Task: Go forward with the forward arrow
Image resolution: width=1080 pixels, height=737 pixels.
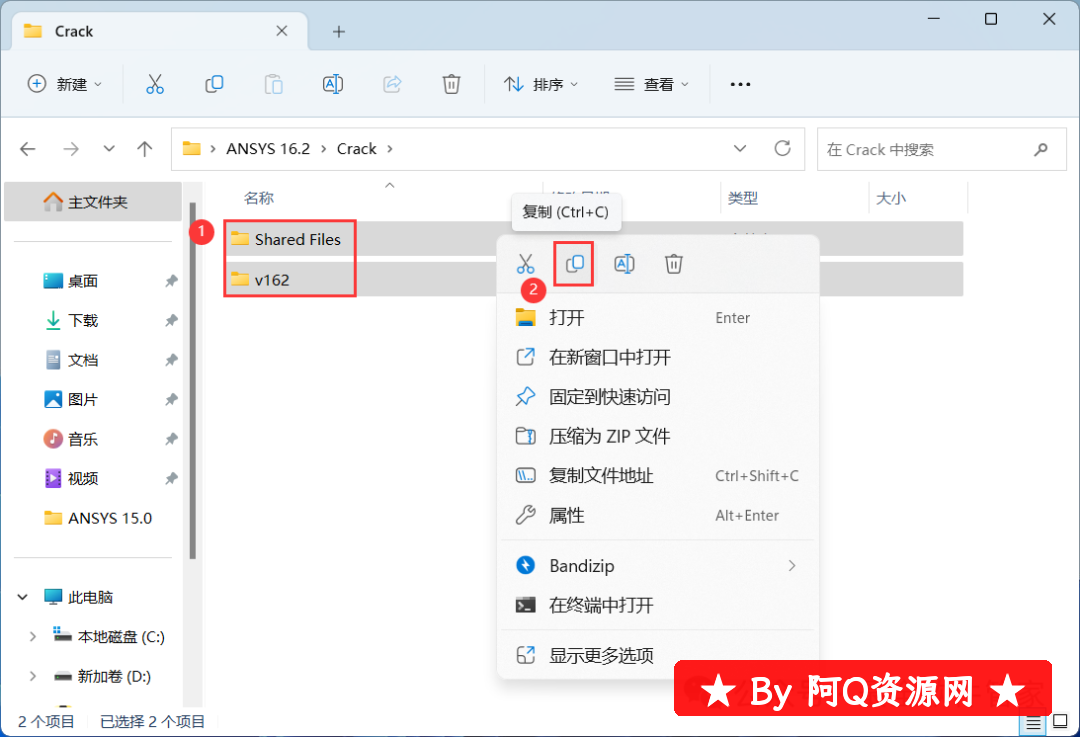Action: pyautogui.click(x=71, y=149)
